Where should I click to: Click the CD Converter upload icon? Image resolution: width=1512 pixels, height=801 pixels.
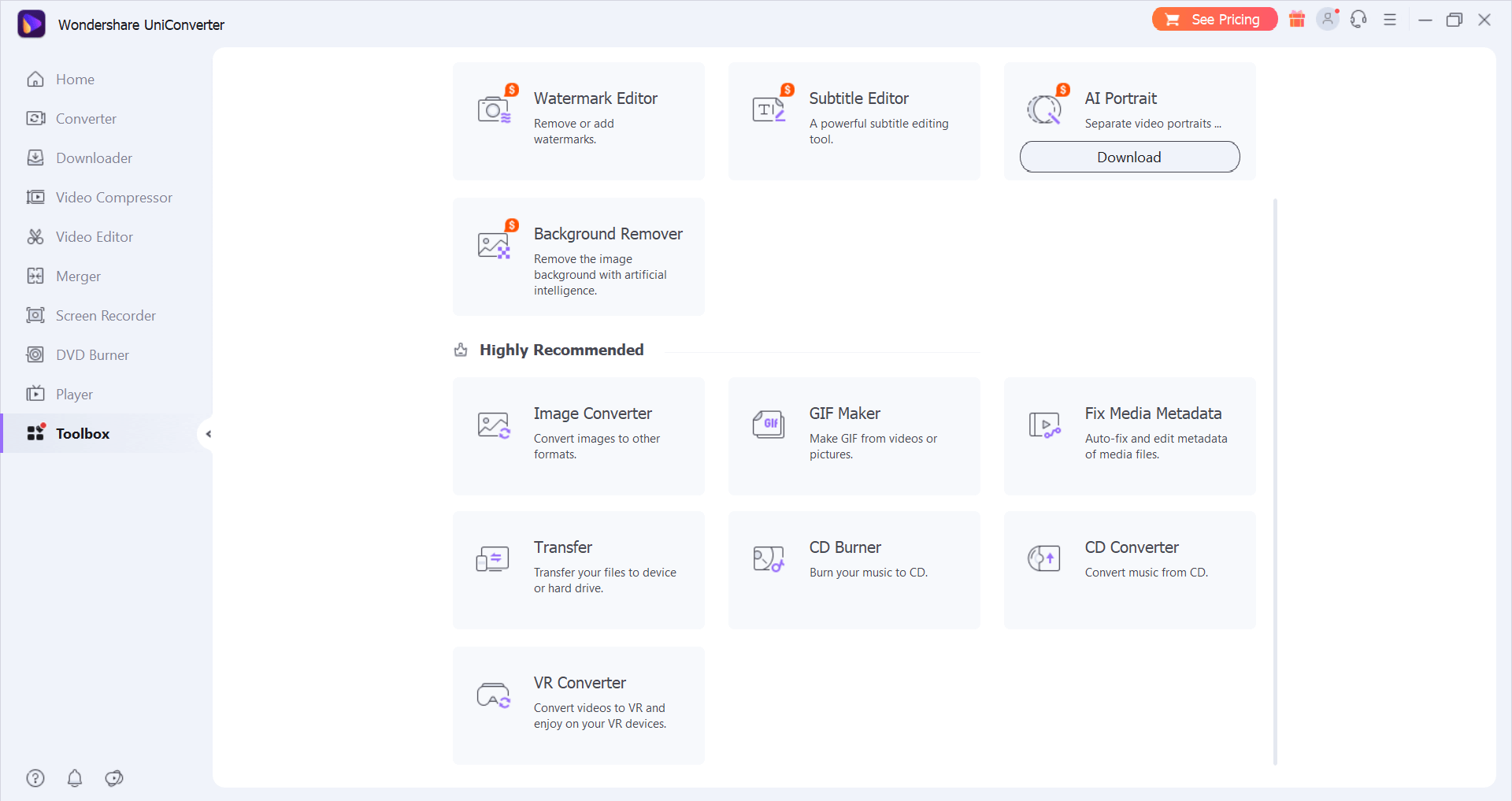(1044, 558)
